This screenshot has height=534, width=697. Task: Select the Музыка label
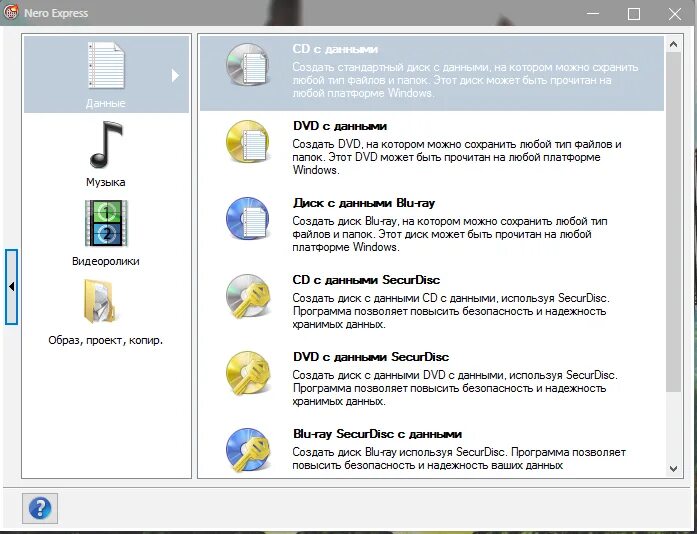pyautogui.click(x=105, y=182)
